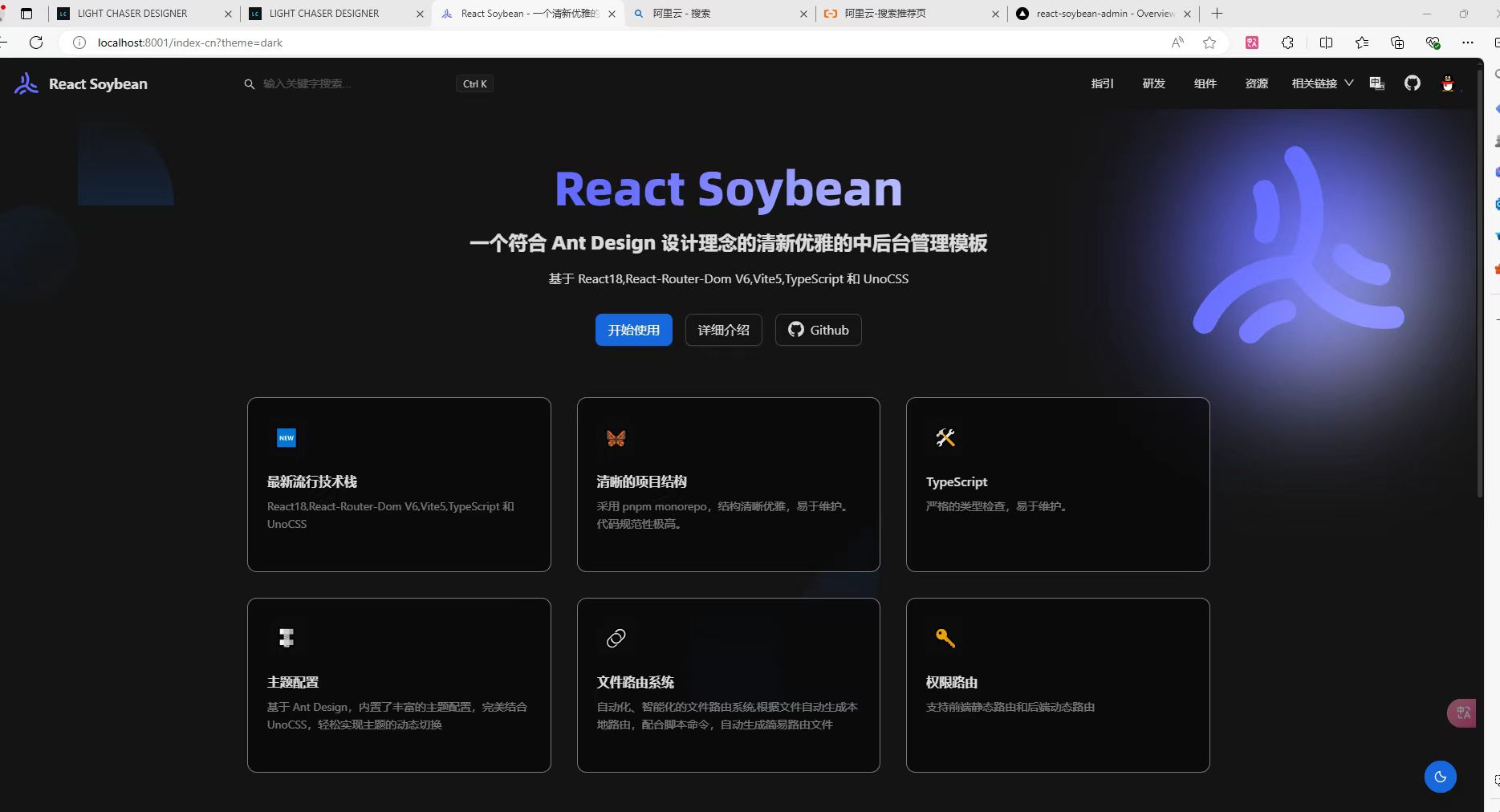Click the tools icon on the TypeScript card
This screenshot has height=812, width=1500.
click(945, 438)
